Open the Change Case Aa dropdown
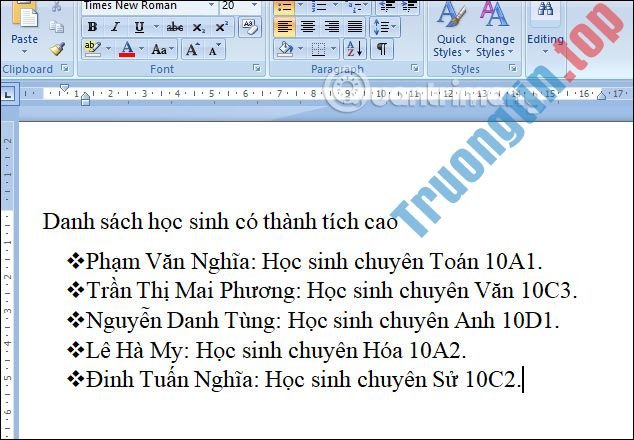Screen dimensions: 634x440 click(x=163, y=50)
